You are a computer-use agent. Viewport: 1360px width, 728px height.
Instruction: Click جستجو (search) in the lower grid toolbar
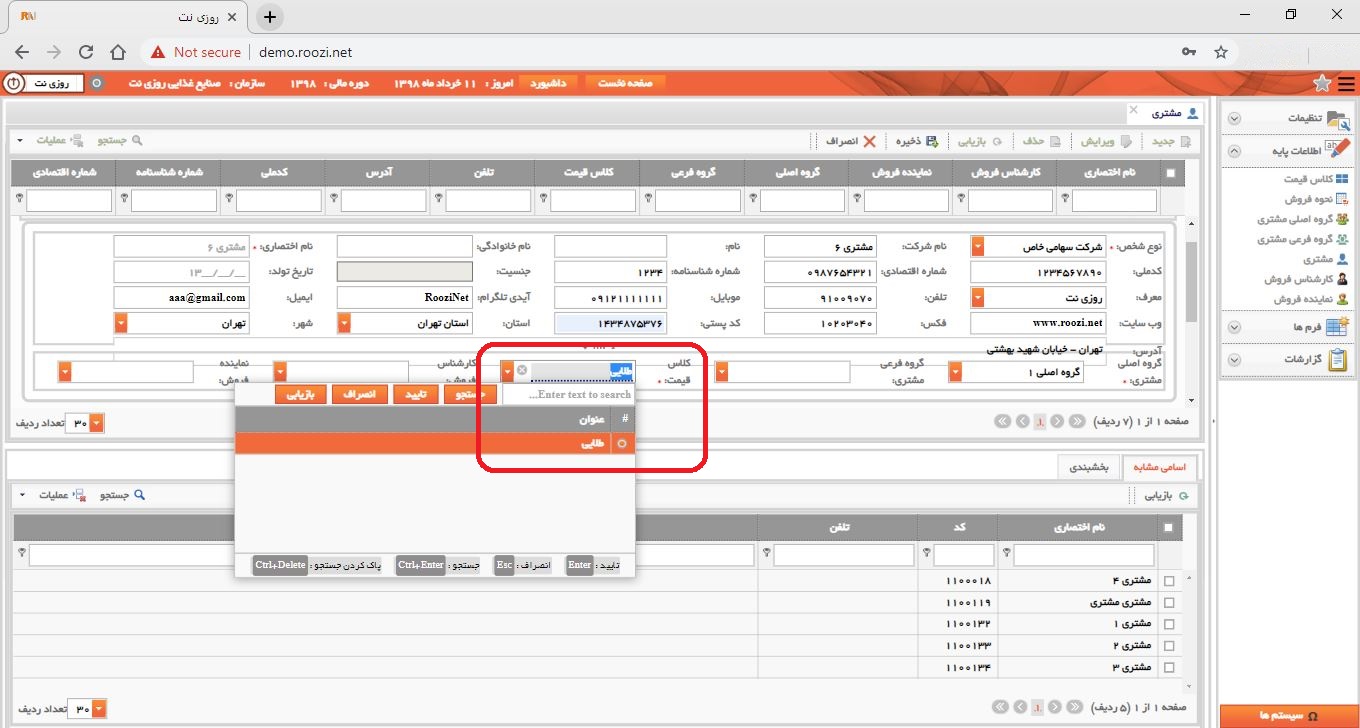[x=123, y=495]
